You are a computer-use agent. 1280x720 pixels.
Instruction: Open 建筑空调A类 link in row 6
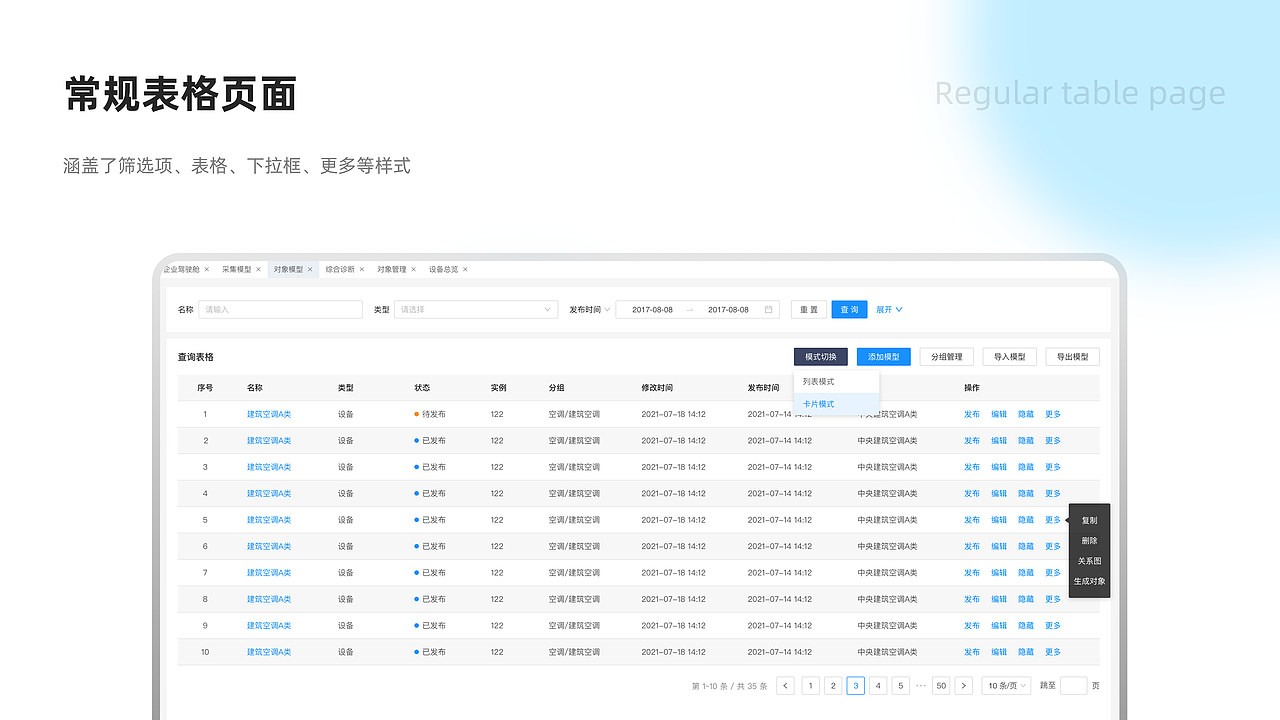point(269,546)
